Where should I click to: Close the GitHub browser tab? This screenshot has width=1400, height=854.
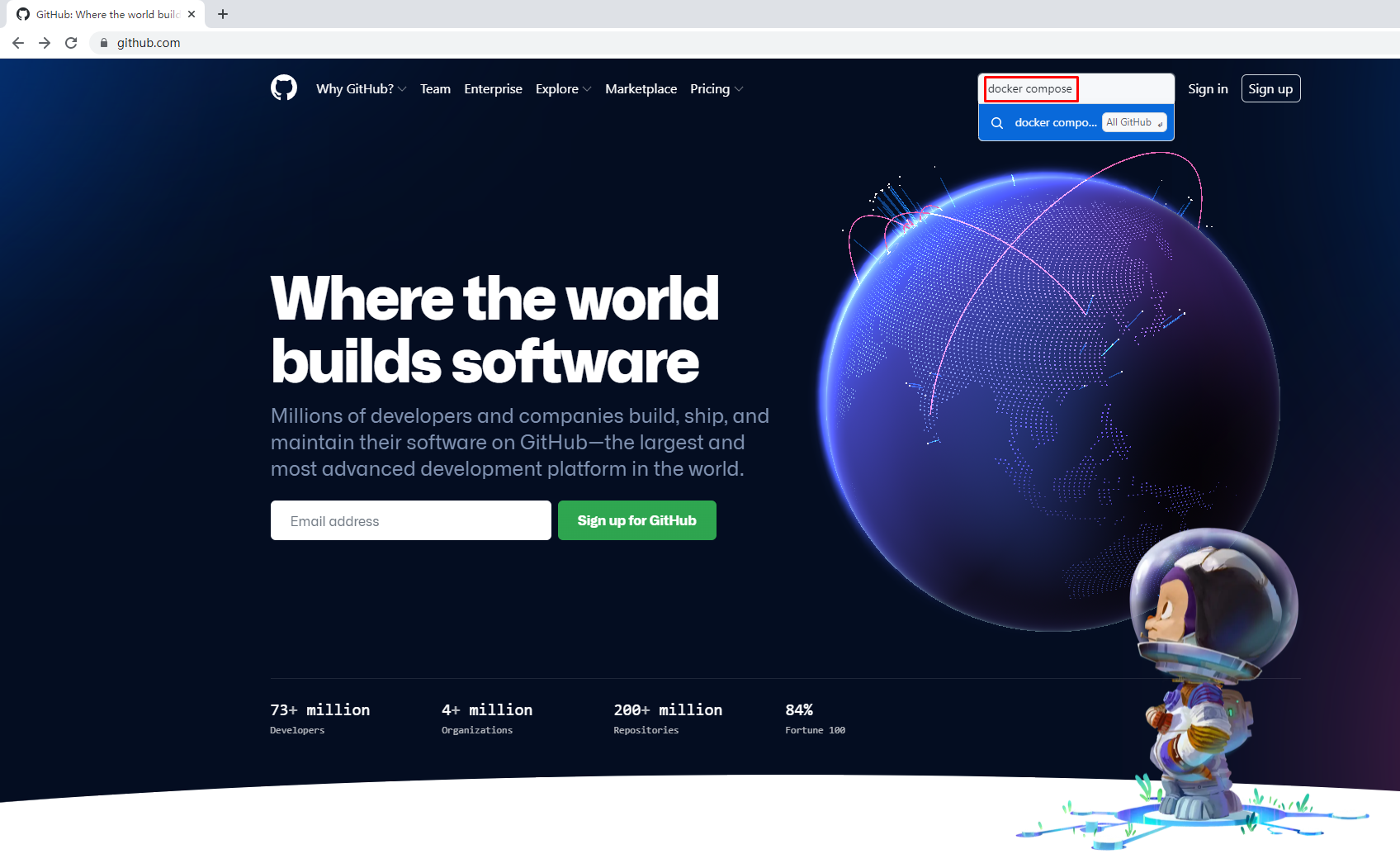(192, 14)
